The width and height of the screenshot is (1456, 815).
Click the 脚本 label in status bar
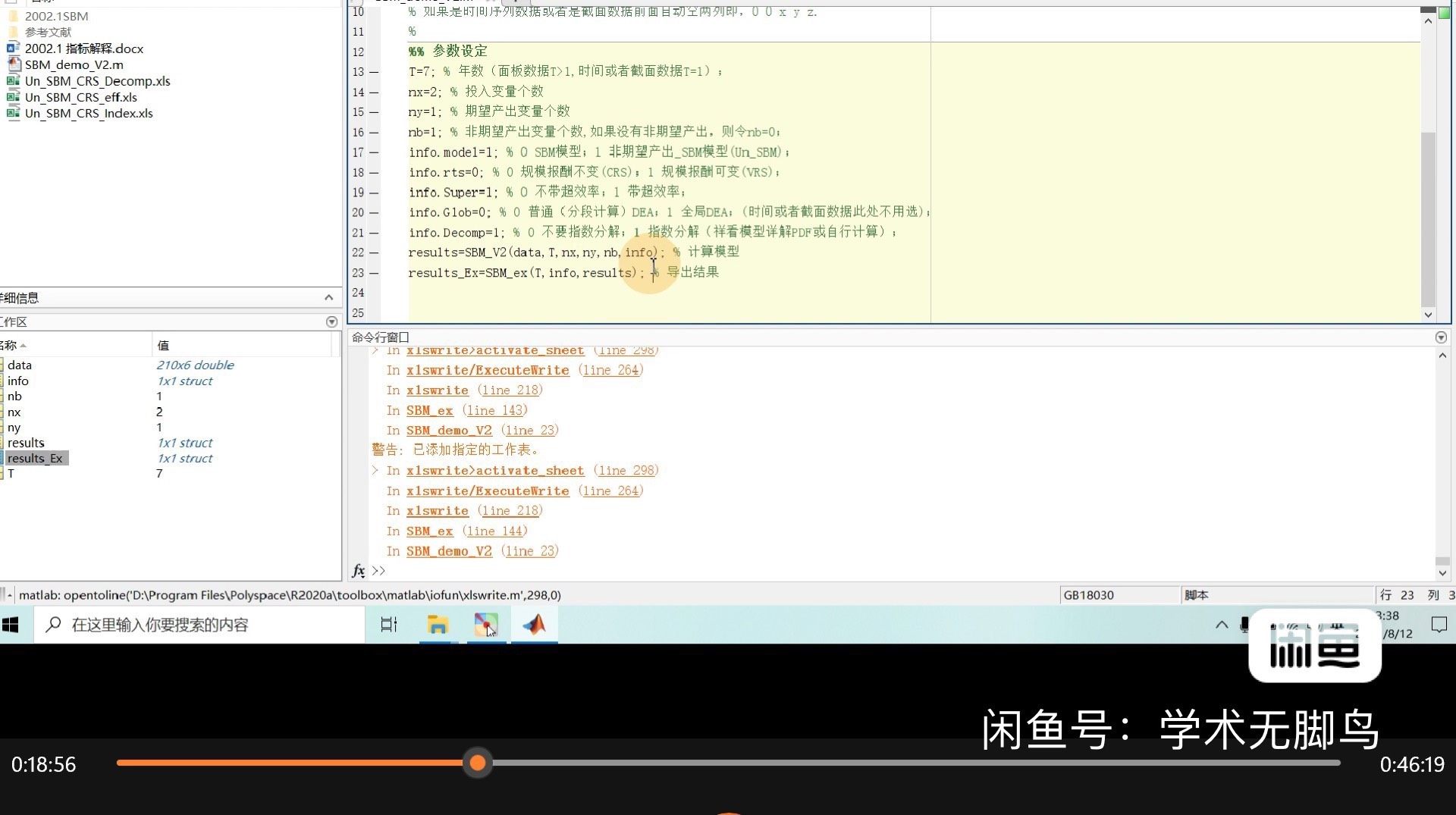click(x=1196, y=595)
